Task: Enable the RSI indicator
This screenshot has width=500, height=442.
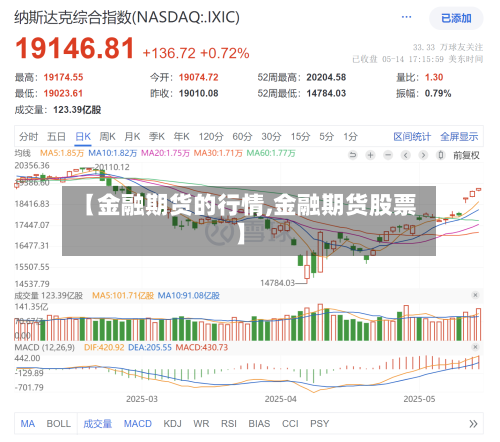Action: tap(229, 424)
